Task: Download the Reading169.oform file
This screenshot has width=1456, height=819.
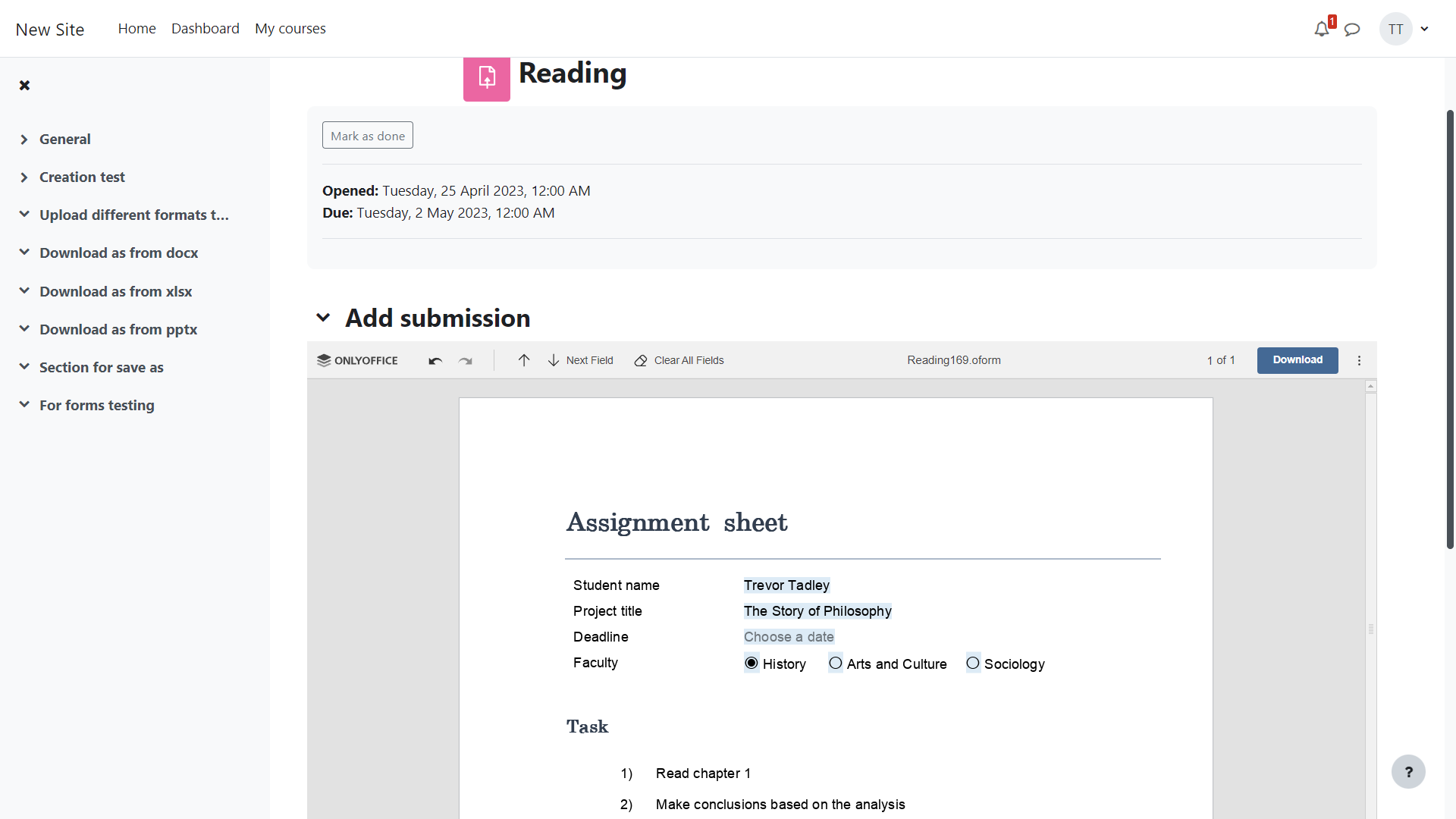Action: [x=1297, y=360]
